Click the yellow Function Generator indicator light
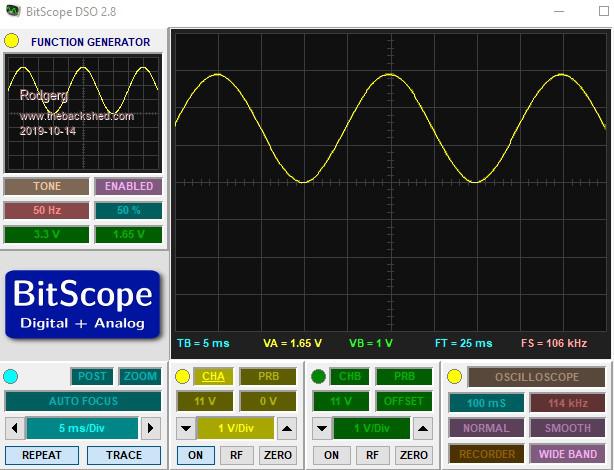Viewport: 614px width, 470px height. pyautogui.click(x=12, y=41)
